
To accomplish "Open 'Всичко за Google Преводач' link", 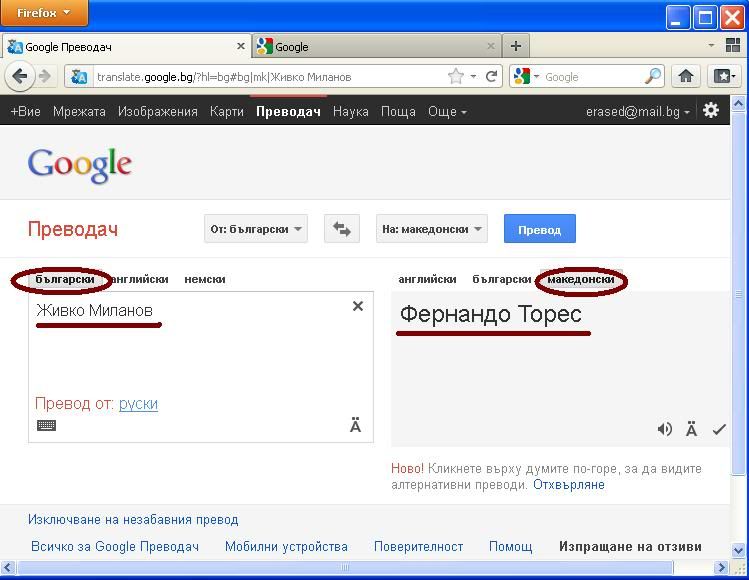I will click(115, 546).
